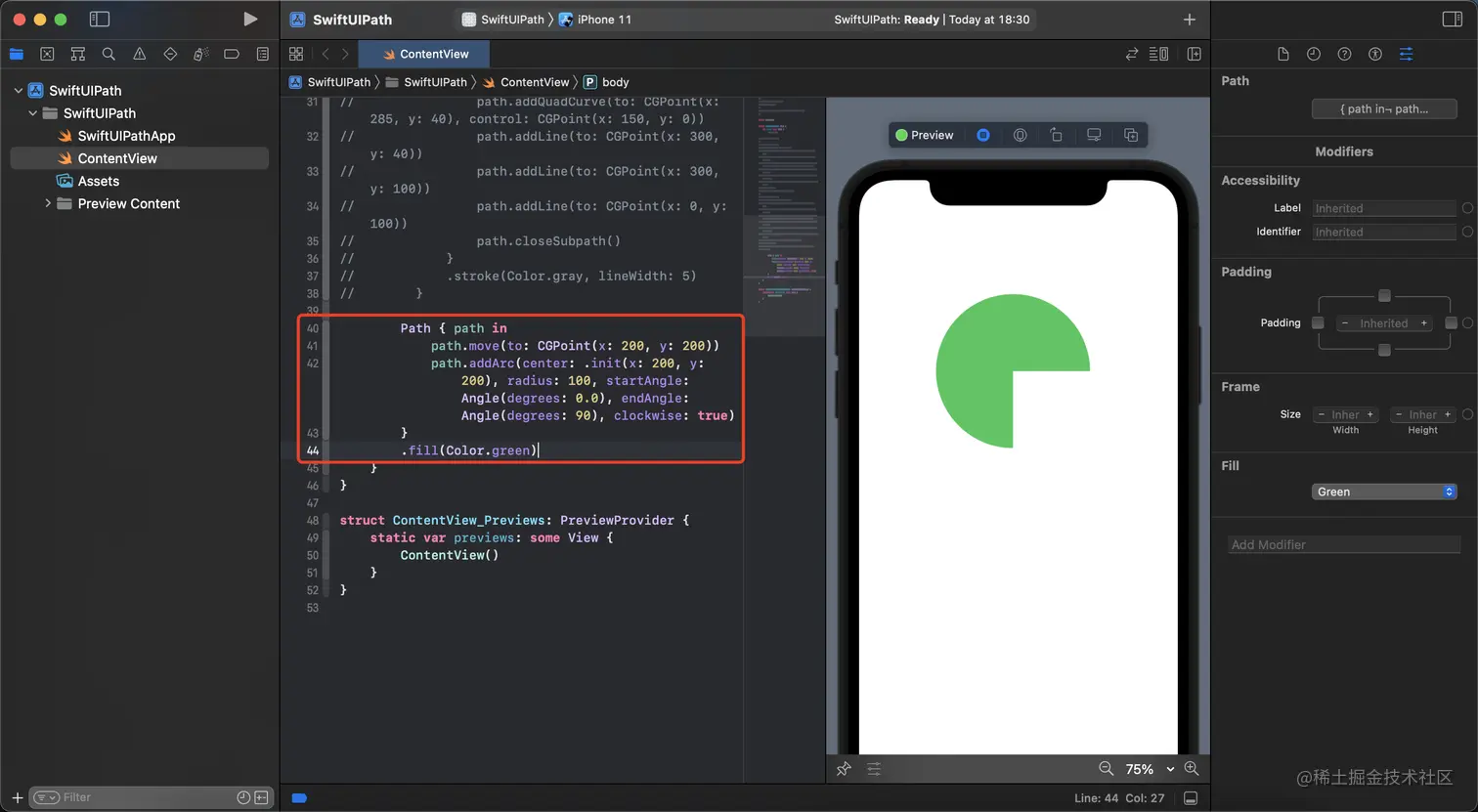Adjust editor options menu
Viewport: 1478px width, 812px height.
(x=1159, y=54)
